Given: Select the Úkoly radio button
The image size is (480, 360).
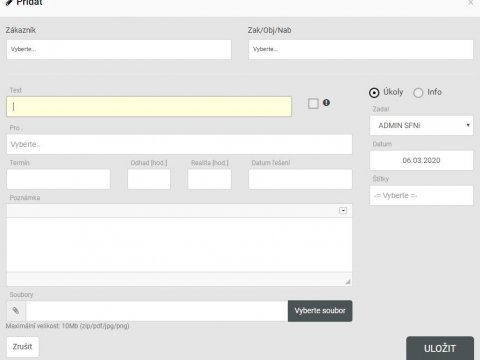Looking at the screenshot, I should point(374,92).
